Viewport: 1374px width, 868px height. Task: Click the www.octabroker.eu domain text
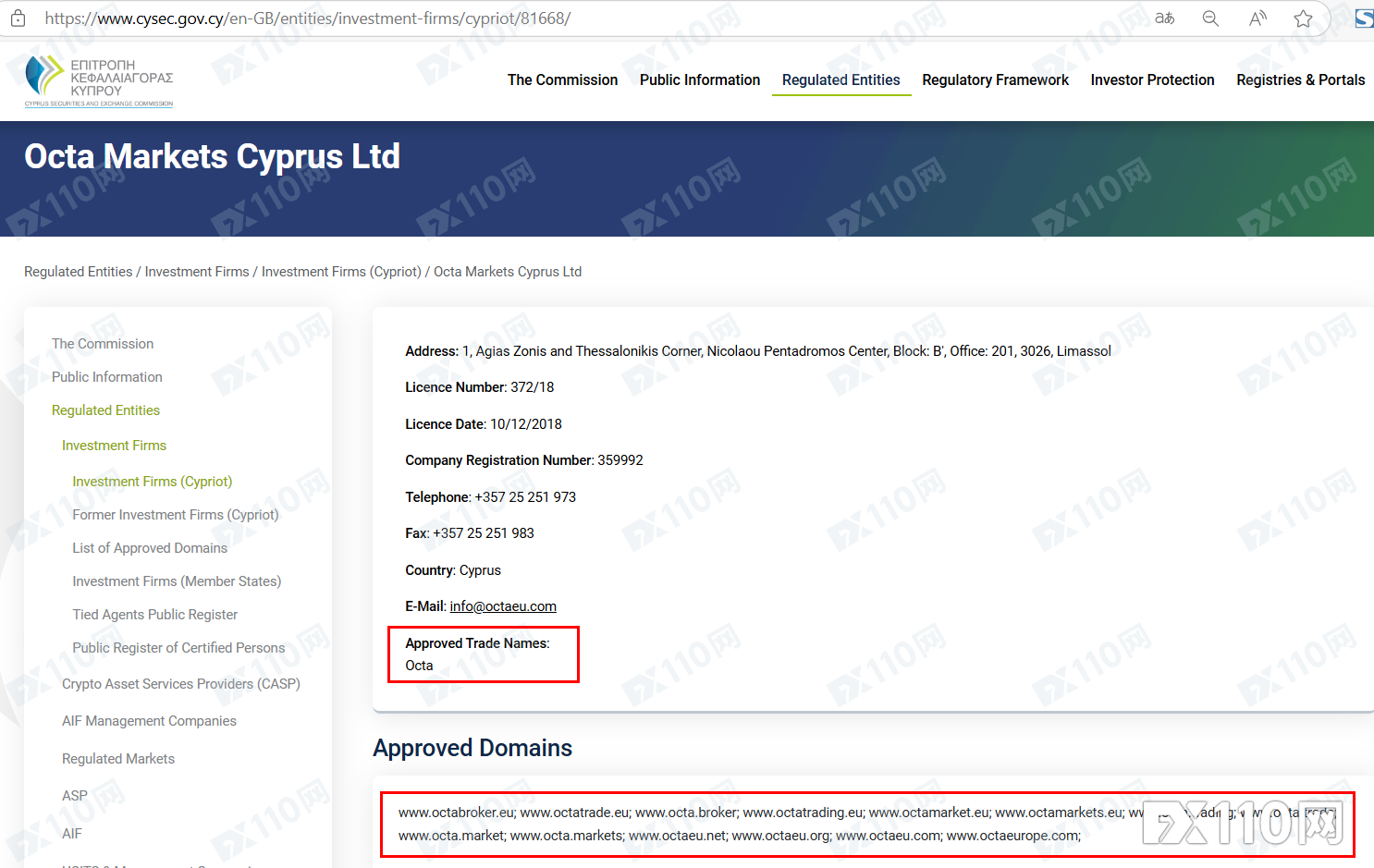point(457,813)
